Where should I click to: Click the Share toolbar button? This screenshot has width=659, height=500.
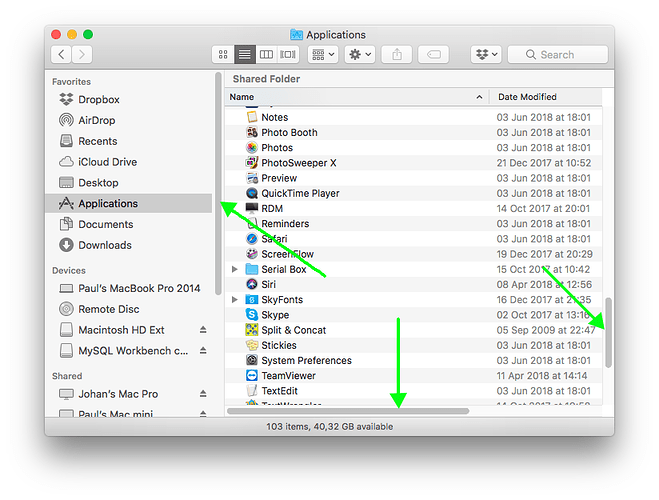[x=396, y=55]
